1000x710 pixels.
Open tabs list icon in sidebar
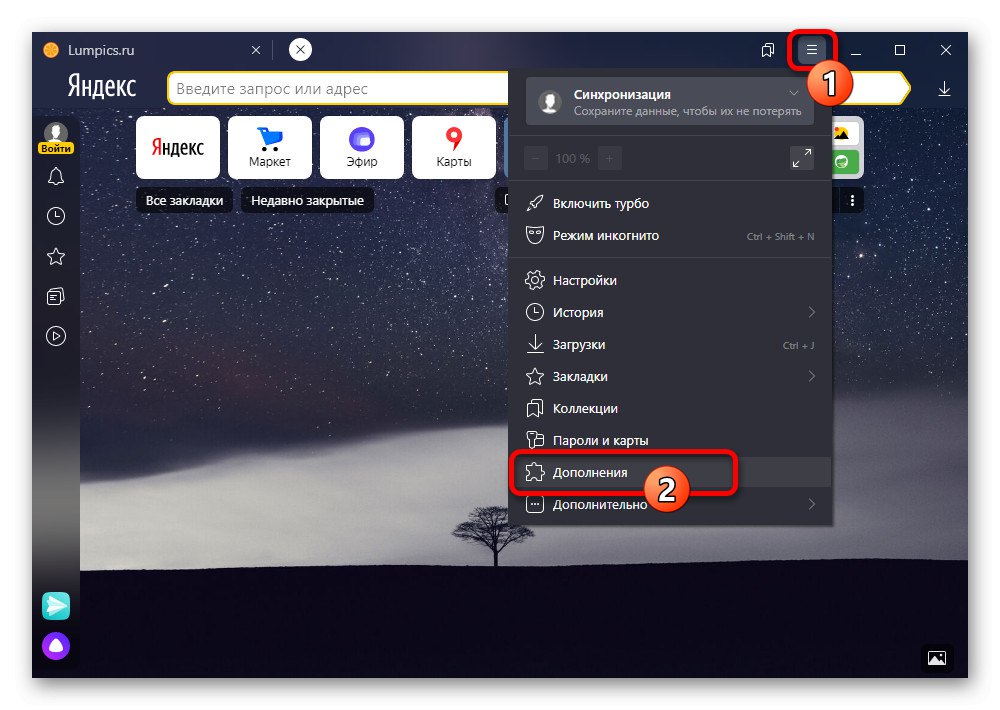pyautogui.click(x=56, y=297)
